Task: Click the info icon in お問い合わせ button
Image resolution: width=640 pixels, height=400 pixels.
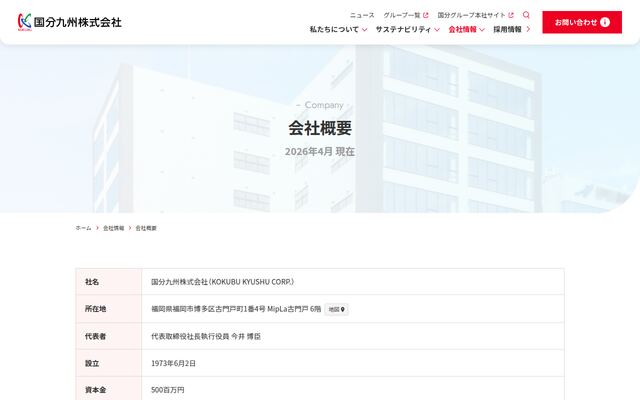Action: (605, 22)
